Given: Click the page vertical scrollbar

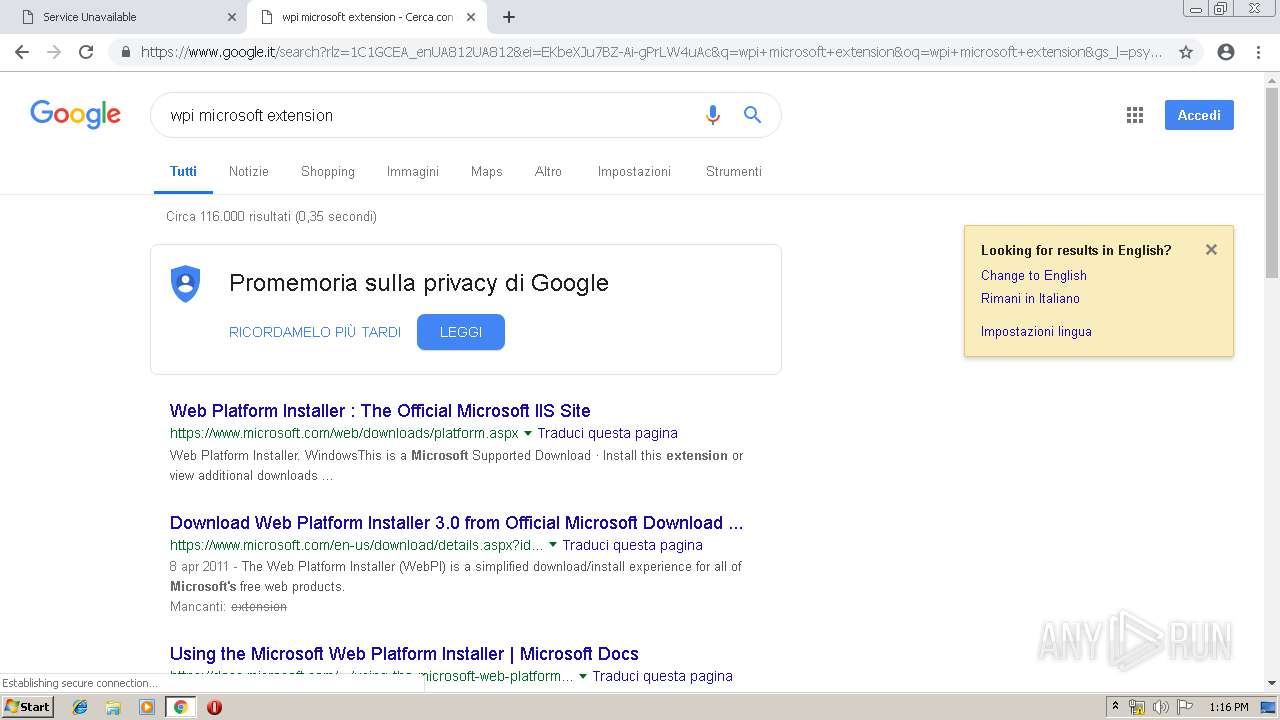Looking at the screenshot, I should click(x=1272, y=185).
